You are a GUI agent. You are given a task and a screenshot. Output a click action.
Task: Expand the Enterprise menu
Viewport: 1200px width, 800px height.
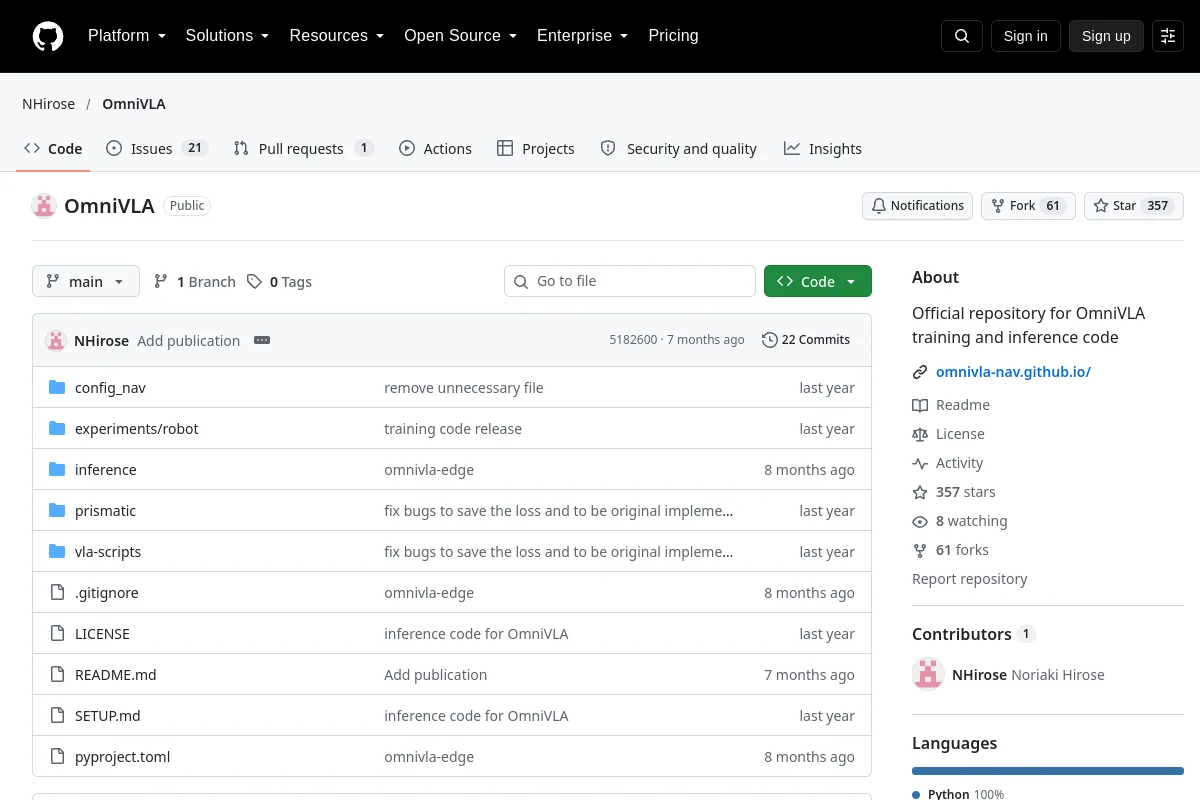(583, 36)
